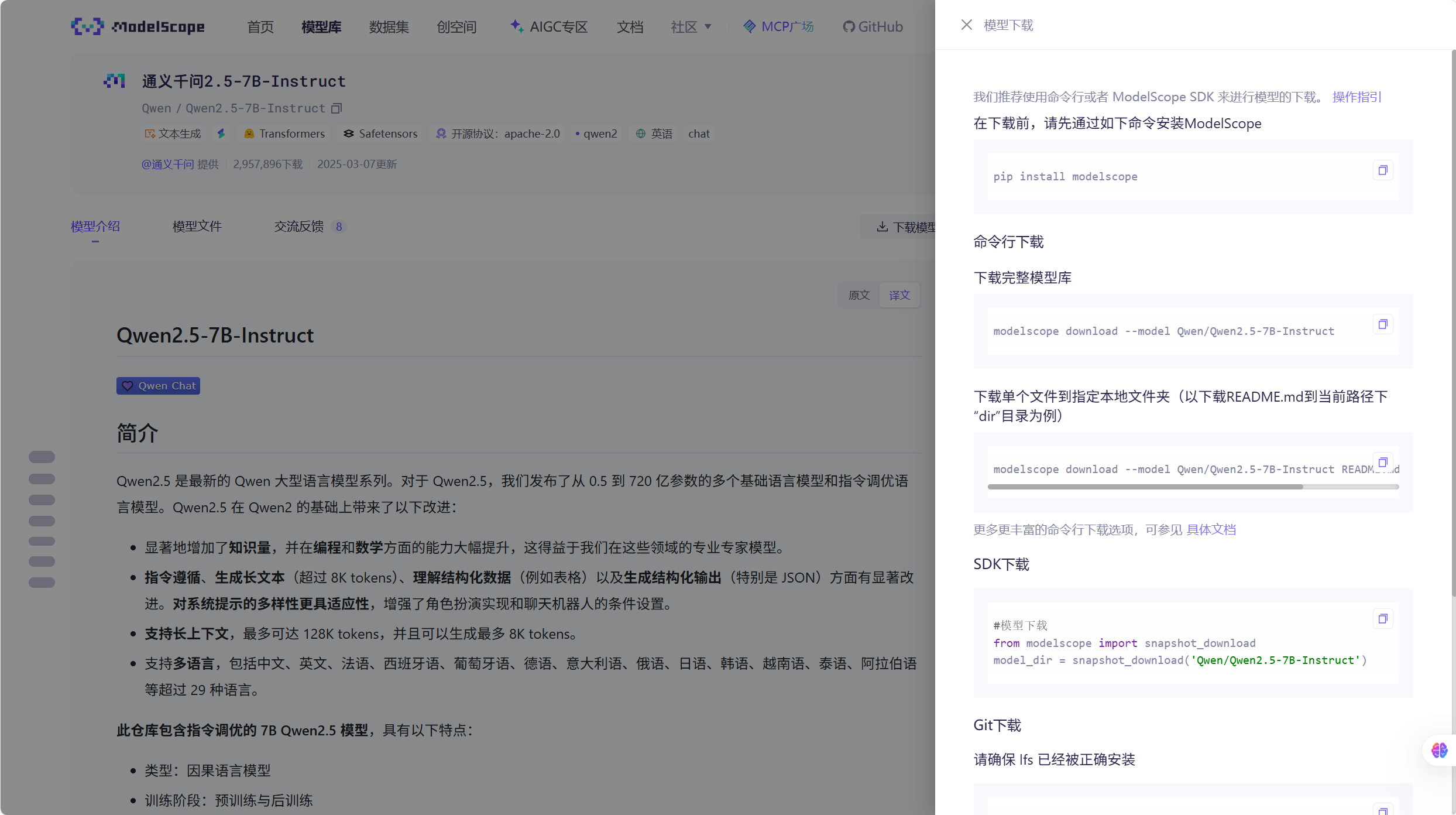This screenshot has height=815, width=1456.
Task: Switch README to 原文 original text
Action: tap(859, 295)
